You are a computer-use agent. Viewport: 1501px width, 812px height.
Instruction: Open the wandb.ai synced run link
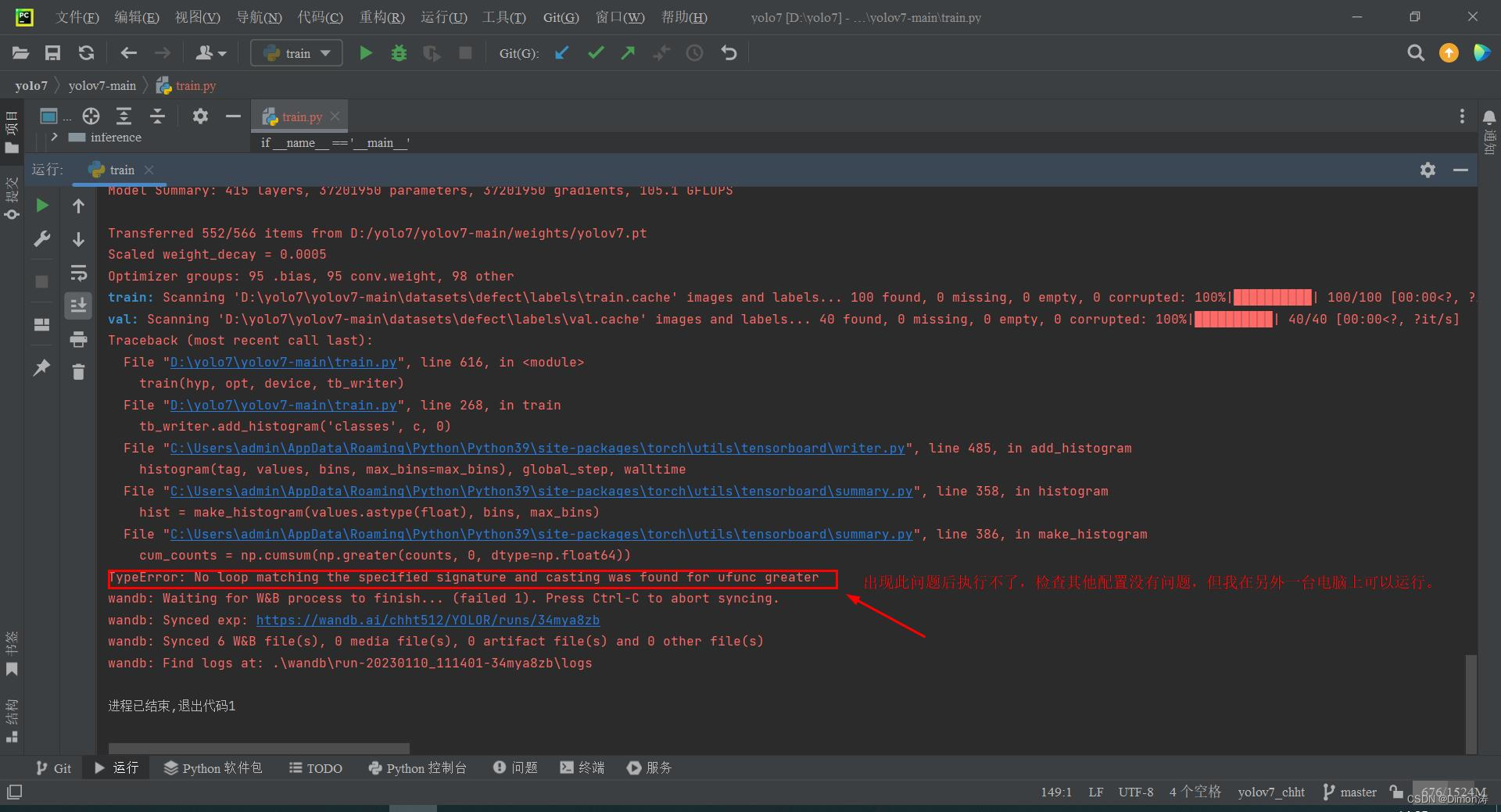[428, 620]
